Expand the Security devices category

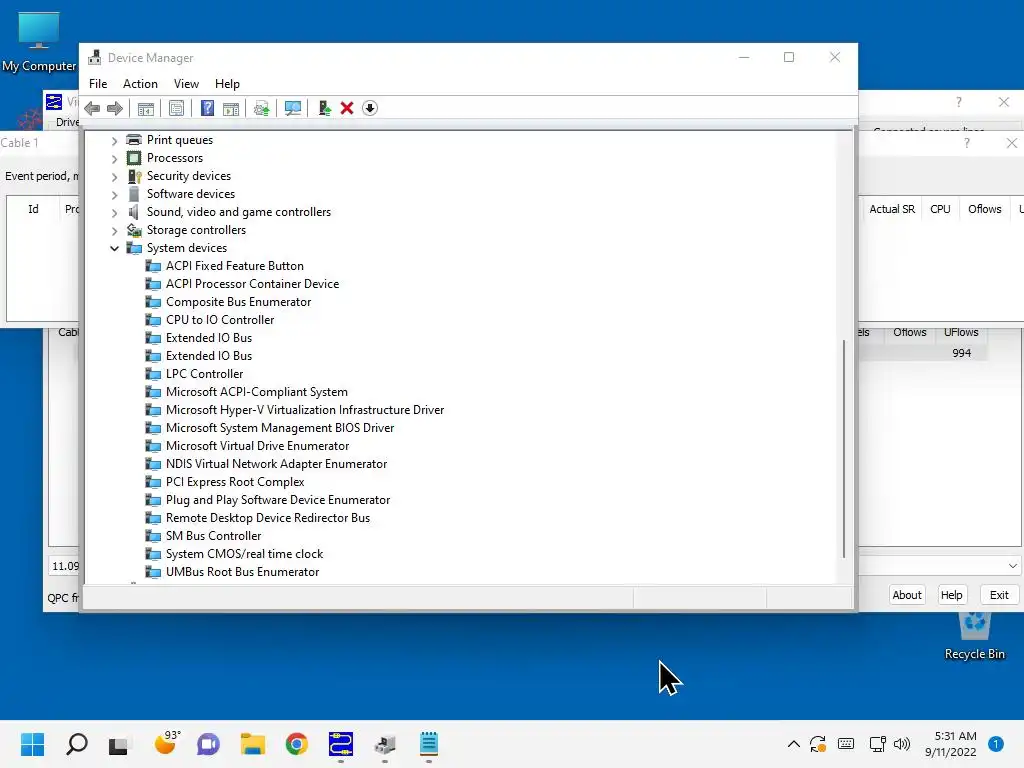point(114,176)
